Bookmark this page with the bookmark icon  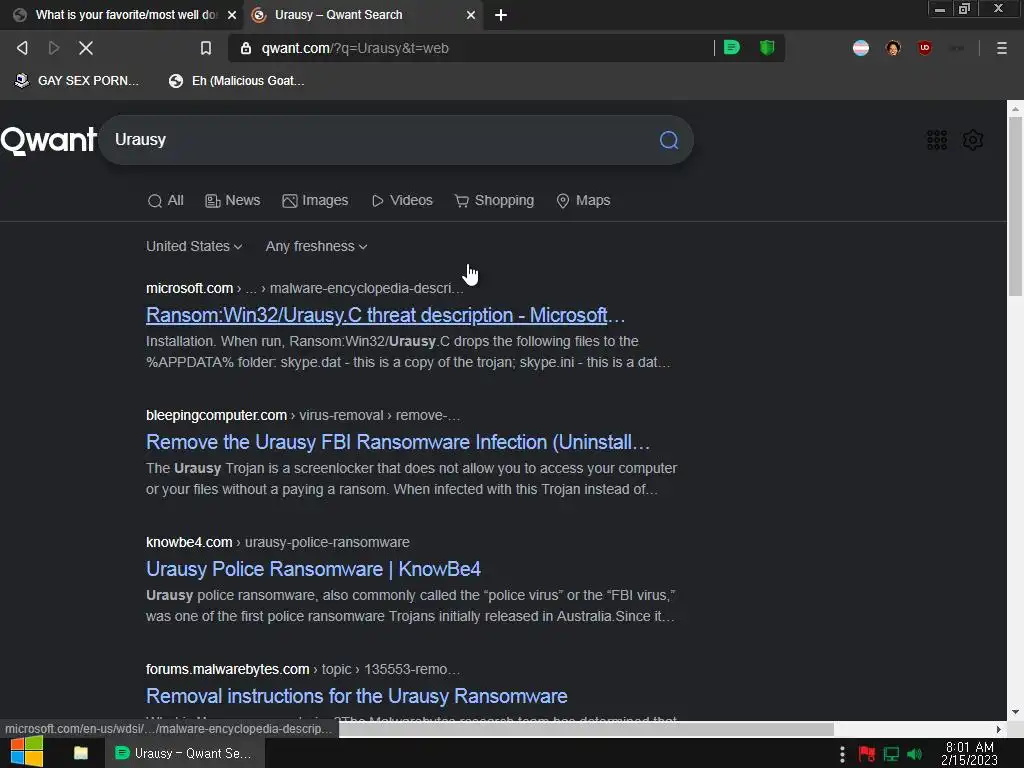(206, 48)
